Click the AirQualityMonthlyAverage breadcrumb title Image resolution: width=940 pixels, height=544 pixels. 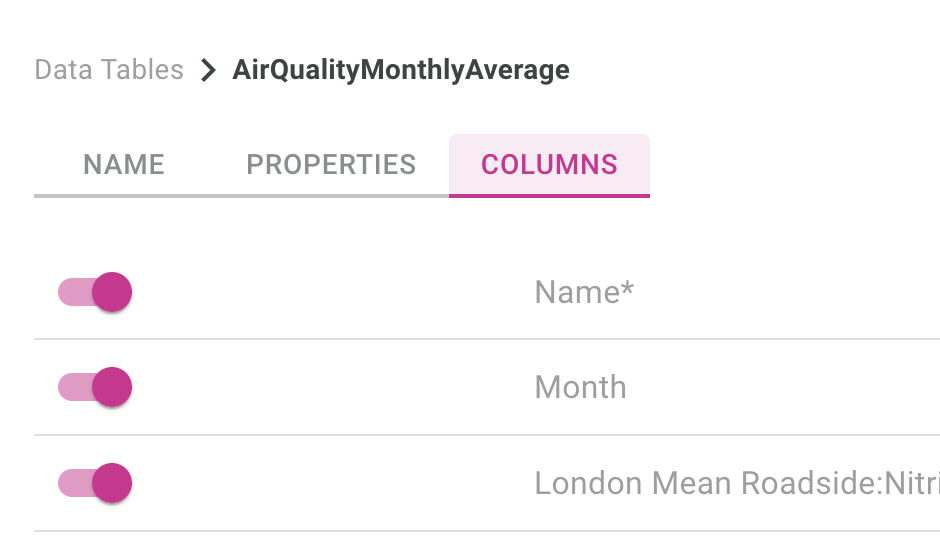point(401,70)
